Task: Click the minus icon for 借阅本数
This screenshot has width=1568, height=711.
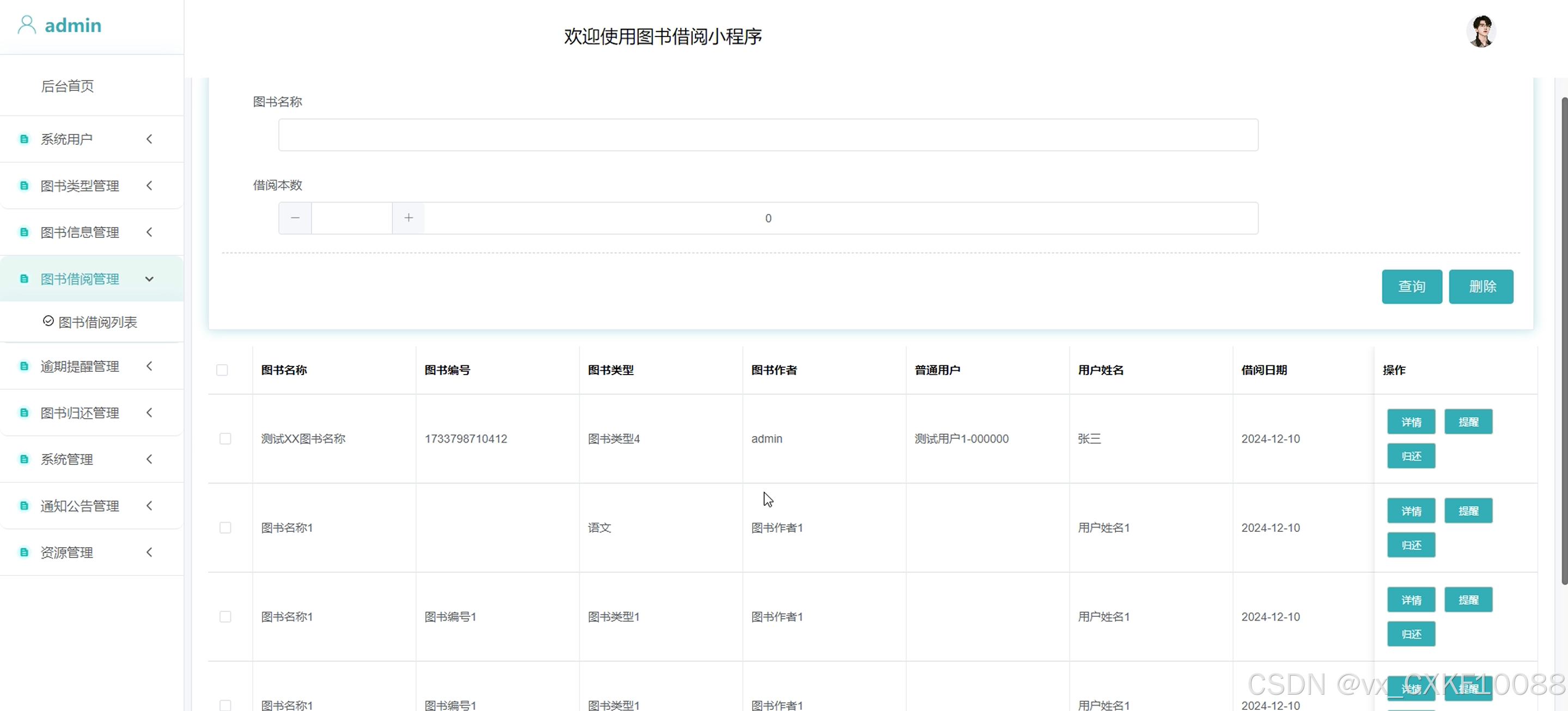Action: coord(295,218)
